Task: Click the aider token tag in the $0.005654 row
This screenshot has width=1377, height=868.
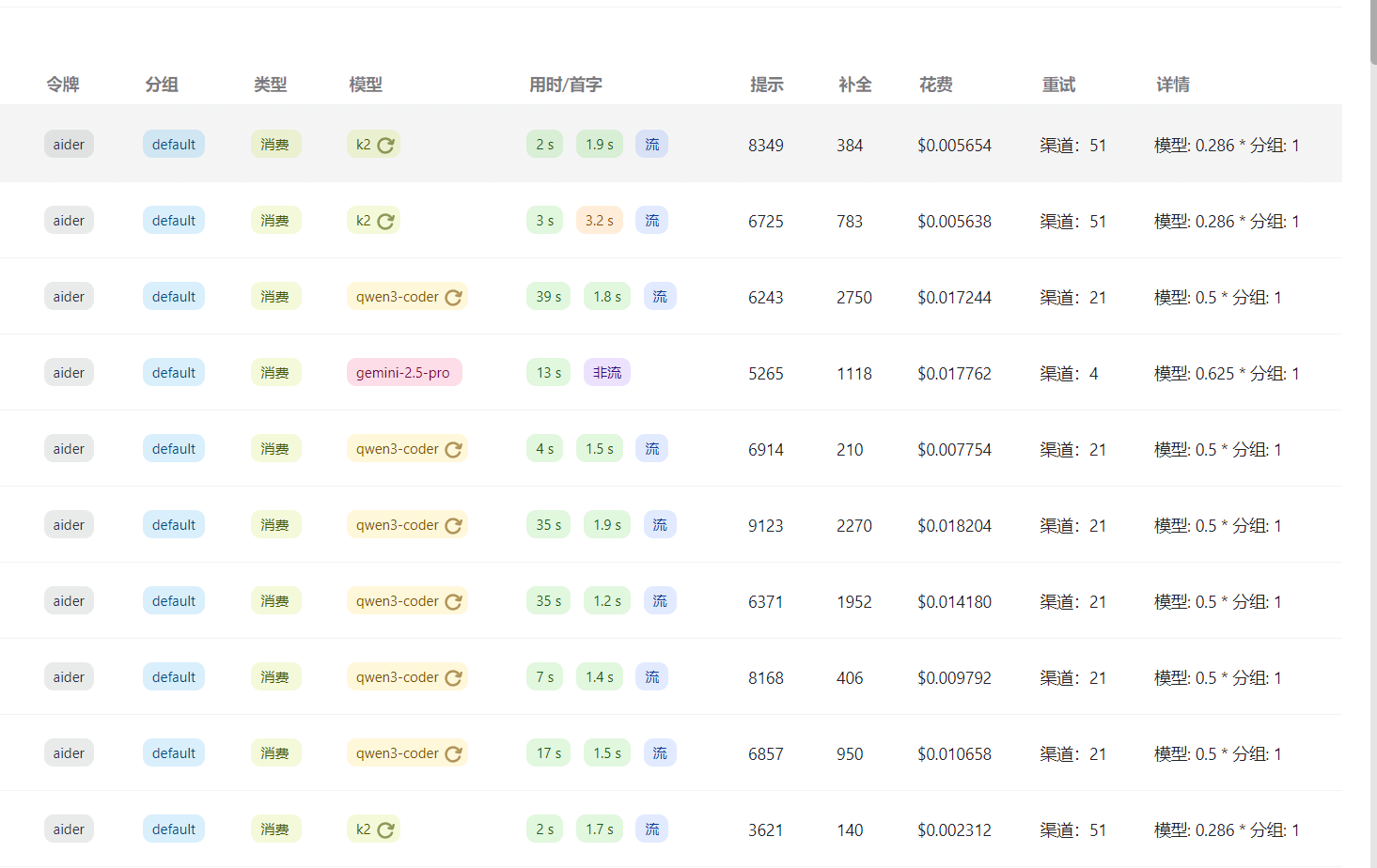Action: tap(69, 145)
